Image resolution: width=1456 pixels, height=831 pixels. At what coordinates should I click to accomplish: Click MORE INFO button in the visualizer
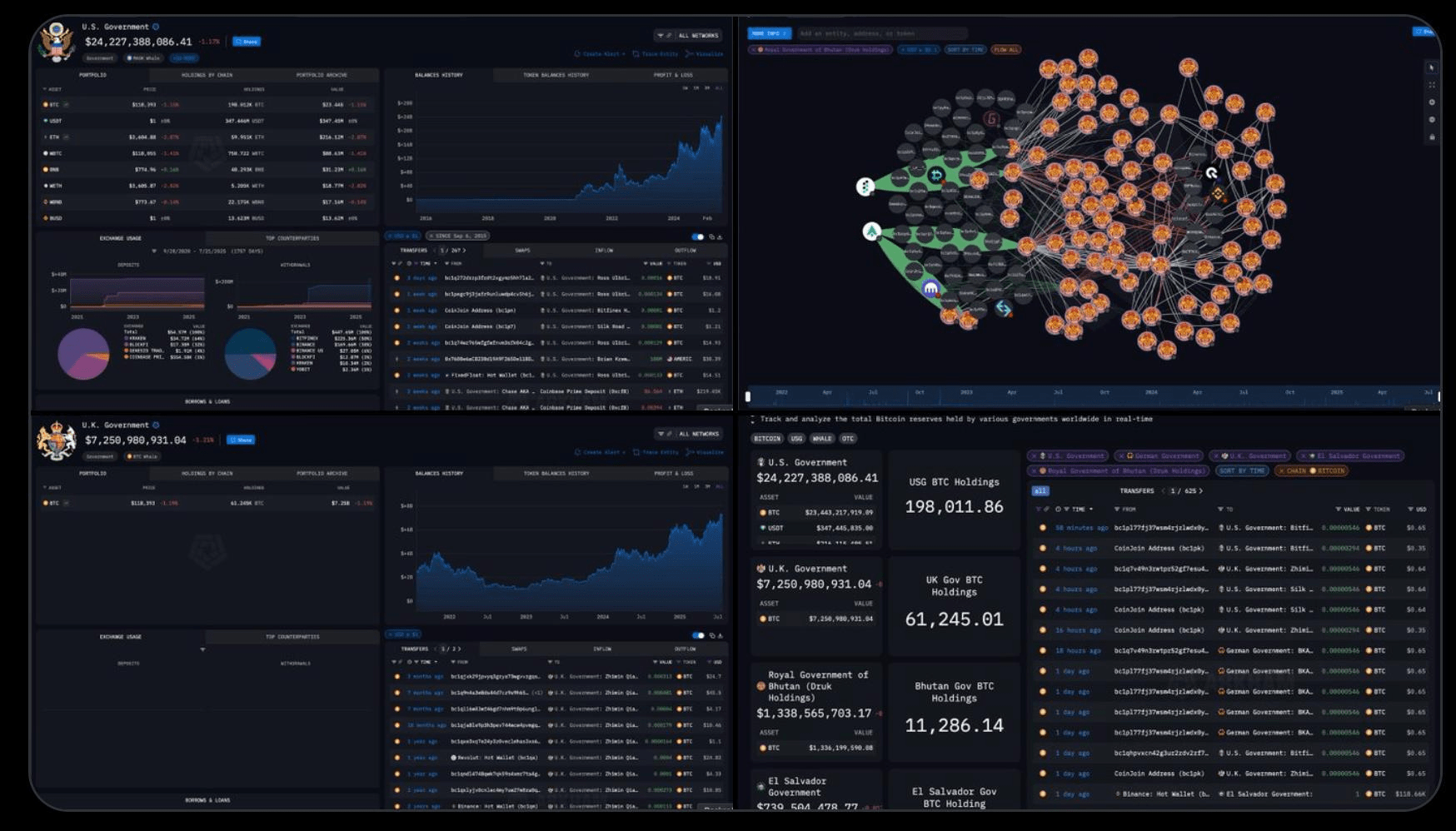[x=769, y=33]
